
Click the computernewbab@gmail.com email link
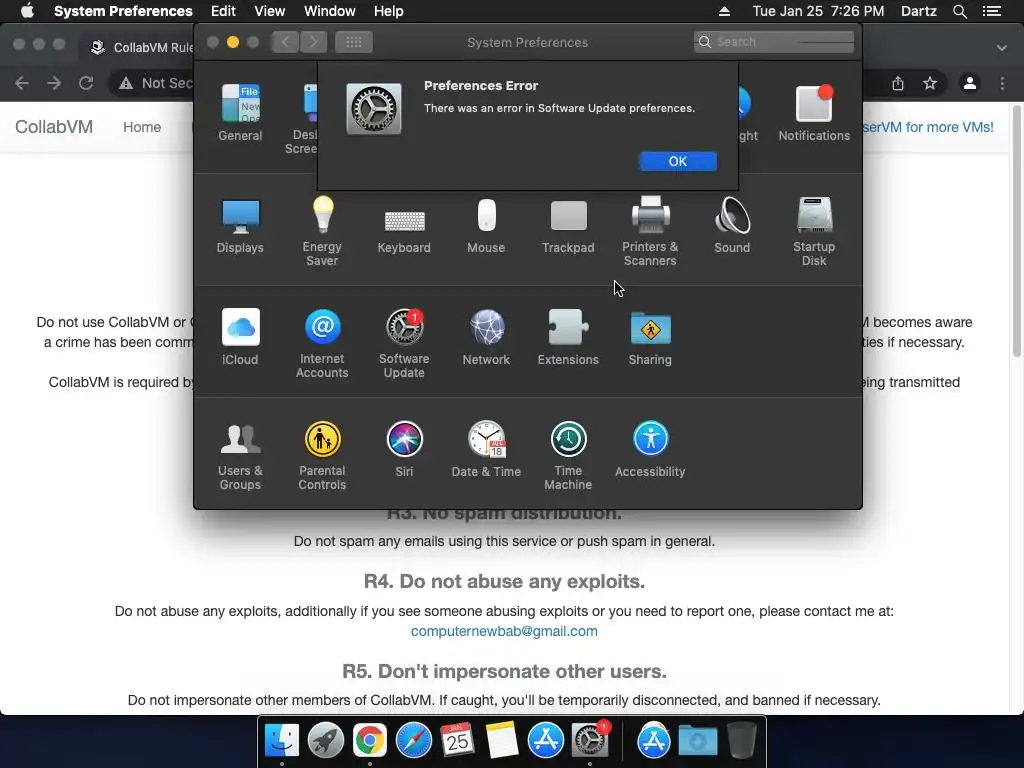(x=504, y=632)
